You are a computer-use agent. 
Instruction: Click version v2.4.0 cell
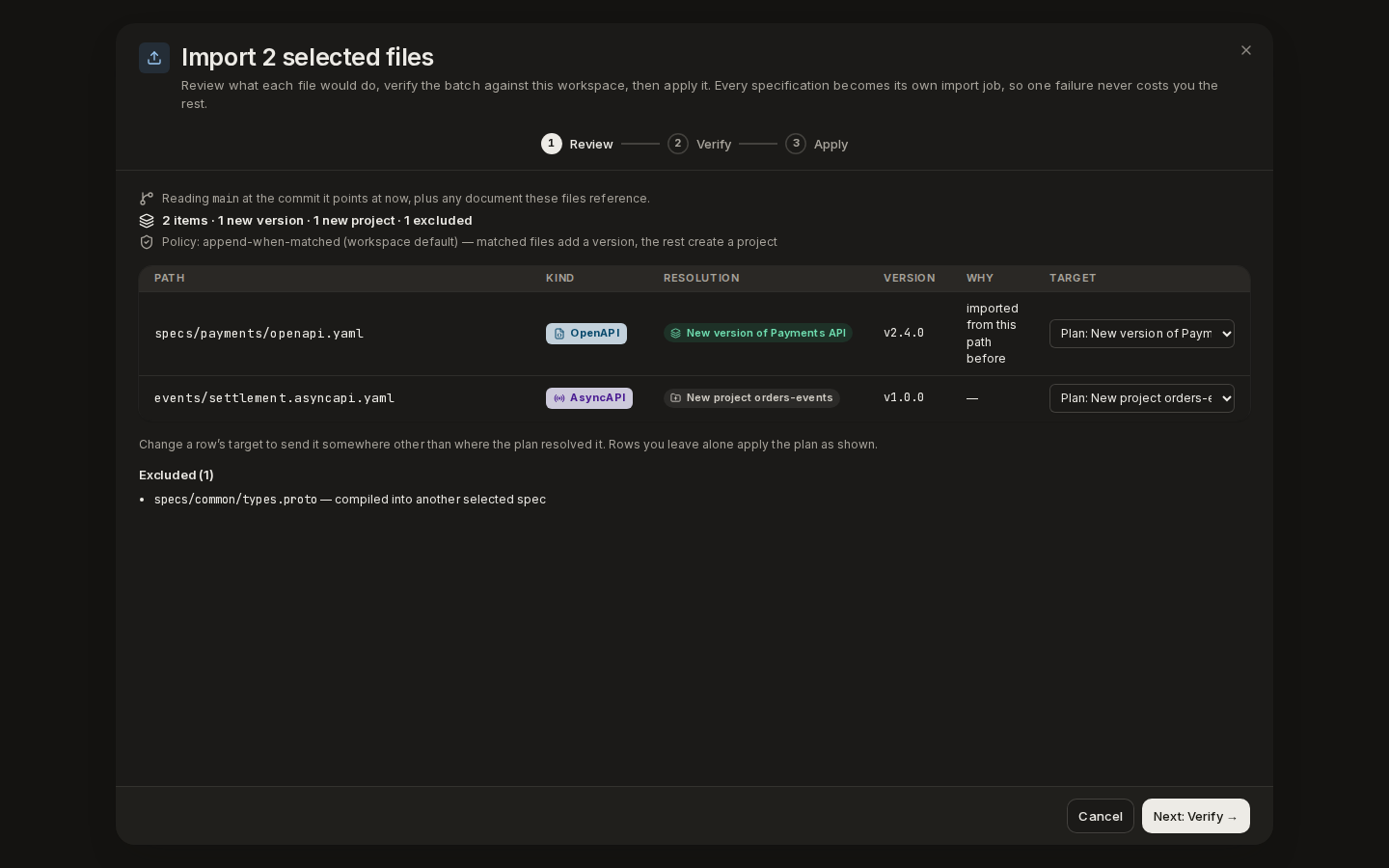tap(904, 333)
